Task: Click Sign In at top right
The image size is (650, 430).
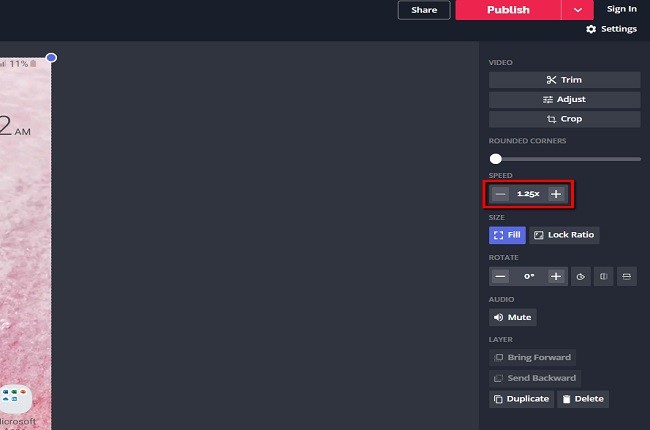Action: click(x=621, y=9)
